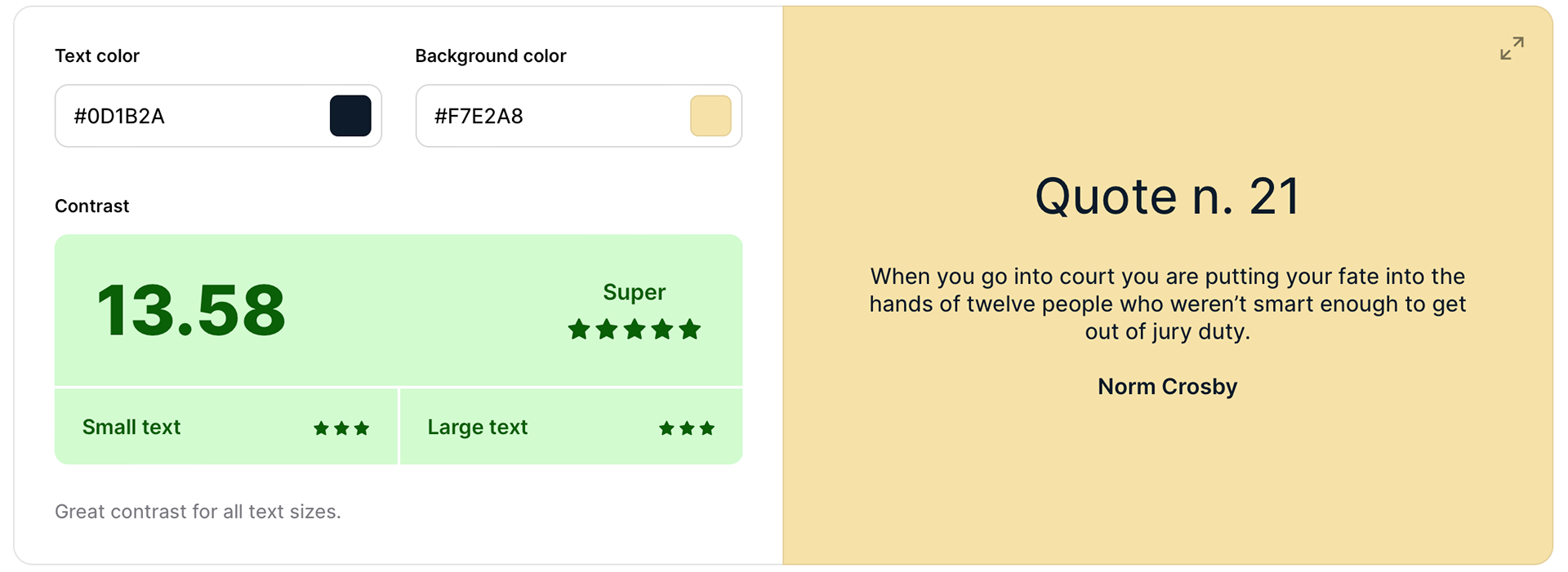This screenshot has width=1568, height=572.
Task: Click the Contrast section label
Action: coord(92,206)
